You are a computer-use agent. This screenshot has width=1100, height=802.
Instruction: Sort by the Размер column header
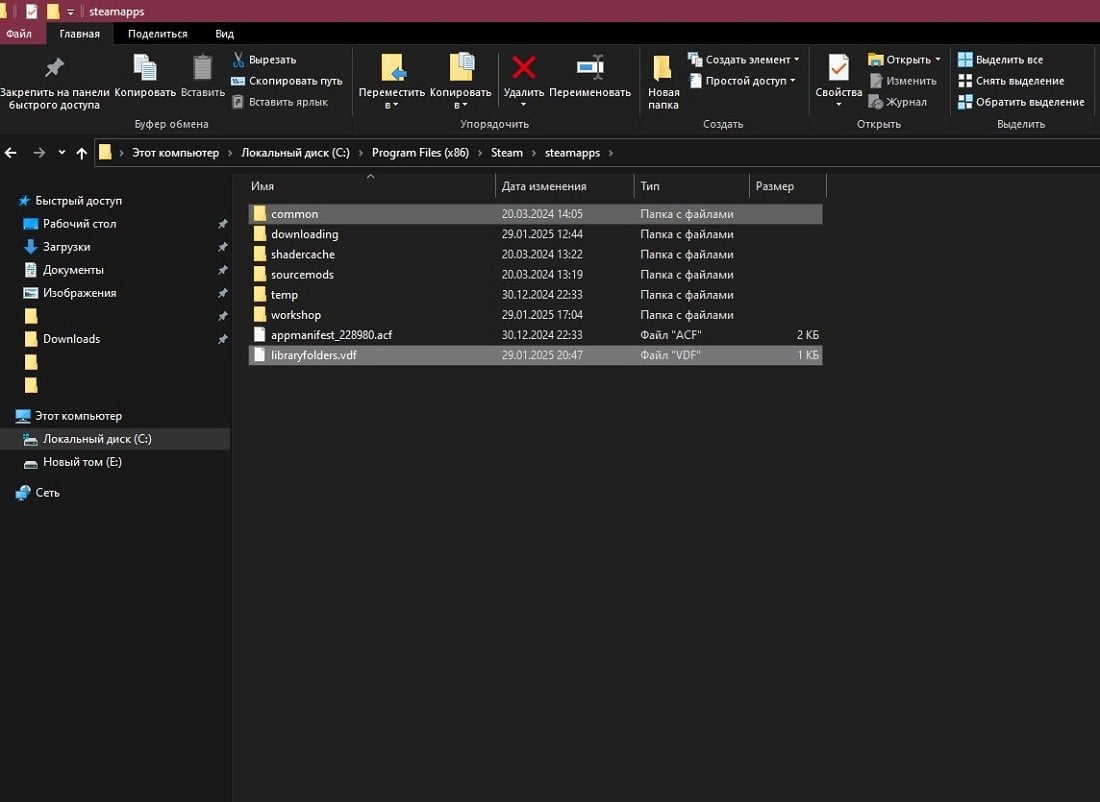click(788, 186)
